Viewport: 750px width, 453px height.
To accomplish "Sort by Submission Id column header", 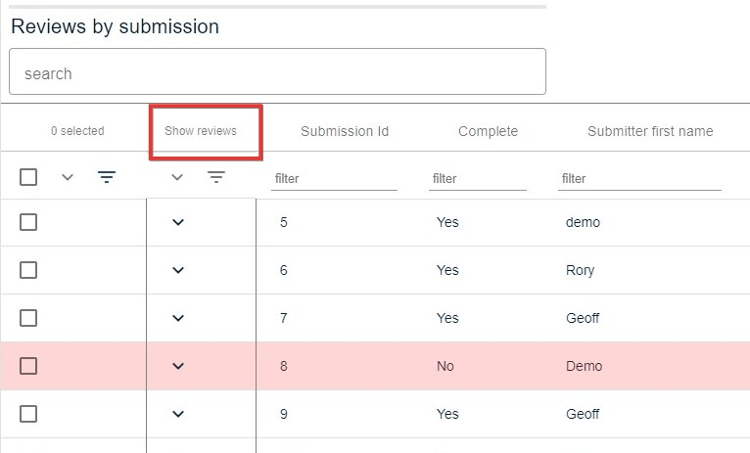I will 344,131.
